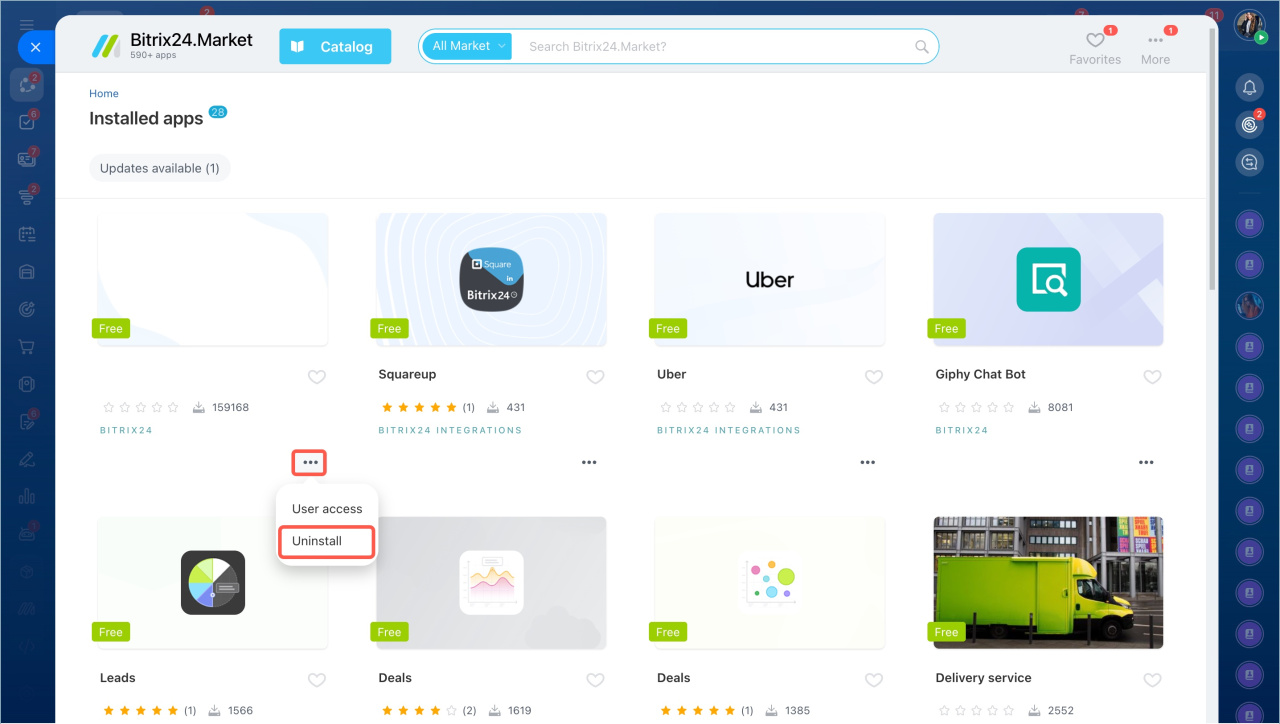Image resolution: width=1280 pixels, height=724 pixels.
Task: Click the Catalog button
Action: click(x=335, y=46)
